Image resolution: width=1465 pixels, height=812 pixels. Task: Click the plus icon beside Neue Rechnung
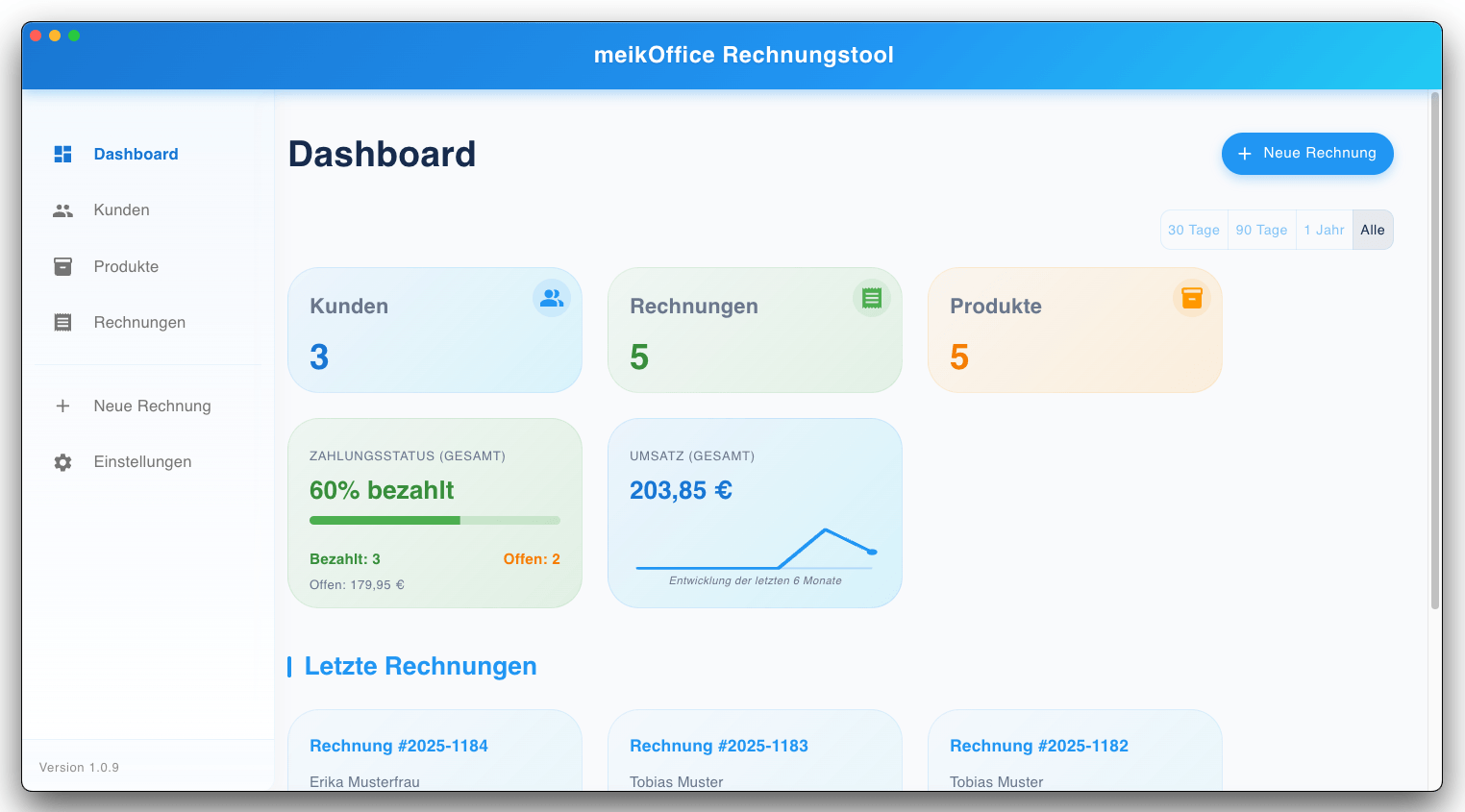tap(62, 406)
